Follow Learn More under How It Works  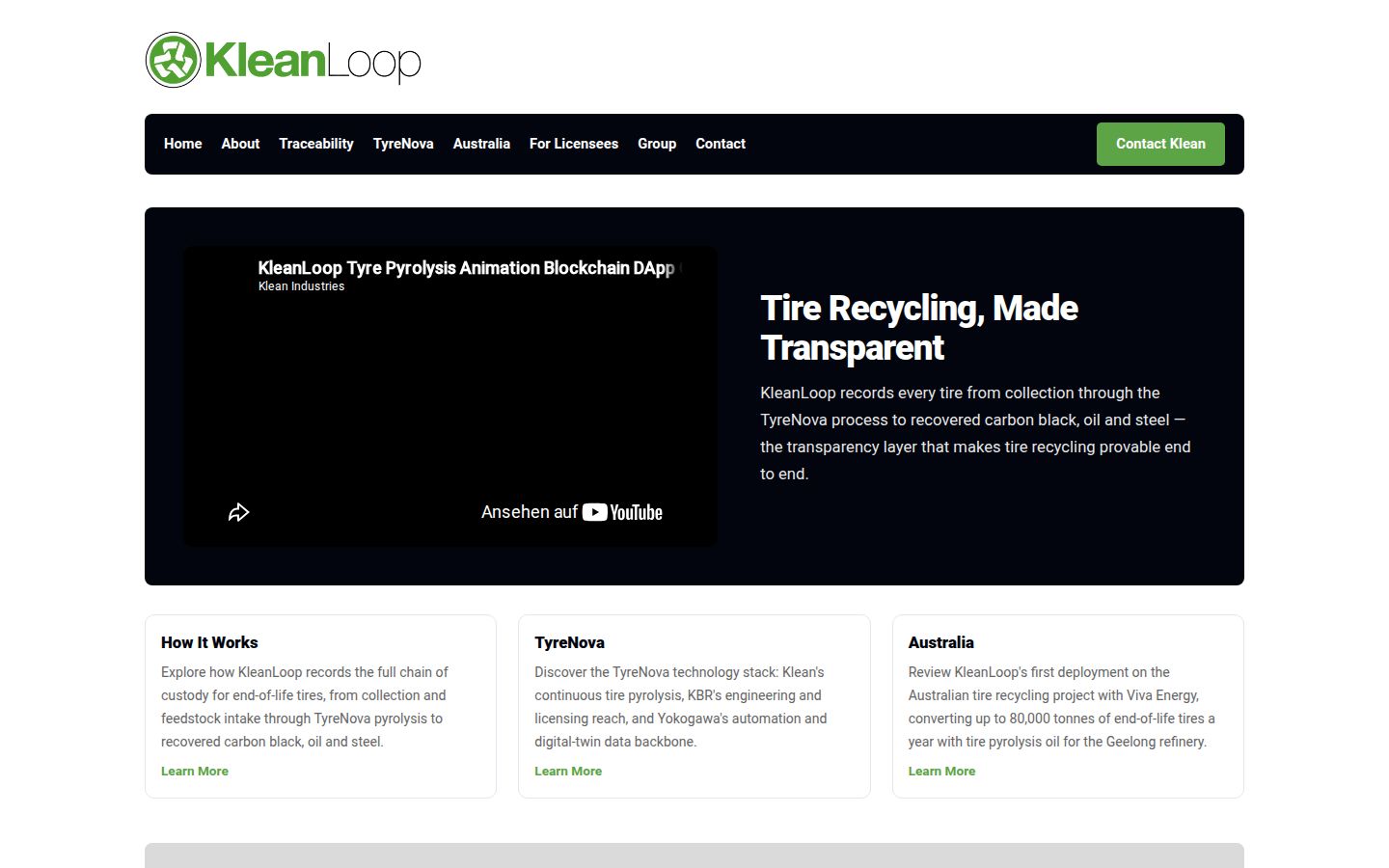click(195, 771)
